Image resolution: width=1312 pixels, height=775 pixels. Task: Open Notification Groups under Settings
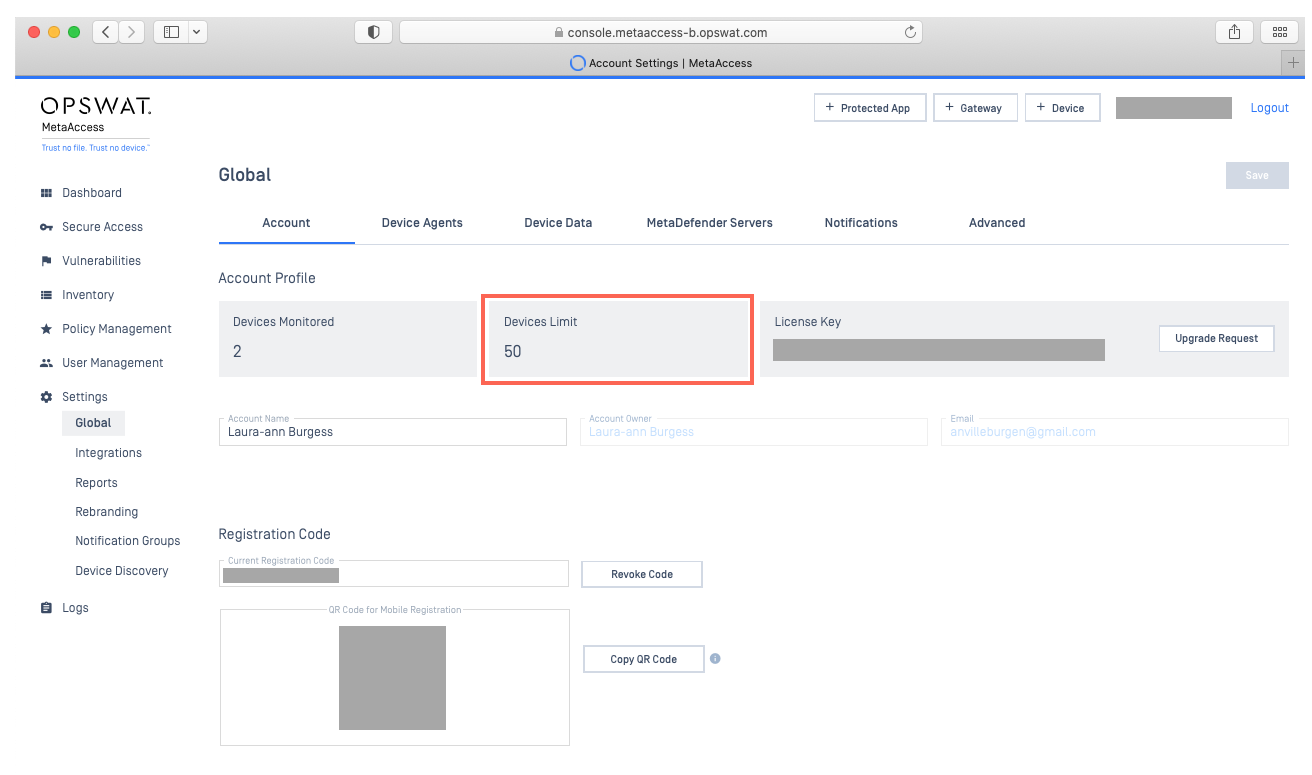tap(127, 541)
